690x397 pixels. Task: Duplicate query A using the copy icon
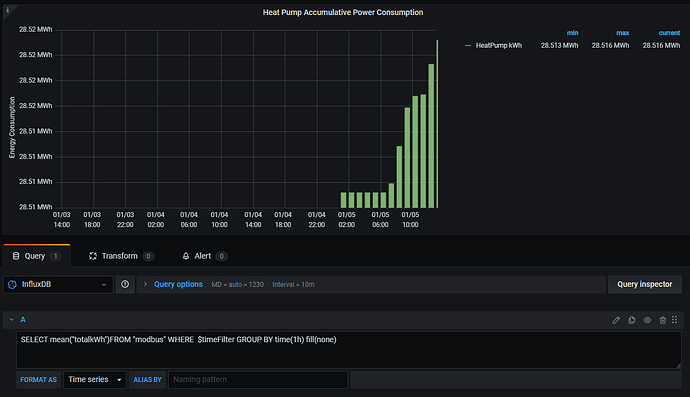pos(631,320)
